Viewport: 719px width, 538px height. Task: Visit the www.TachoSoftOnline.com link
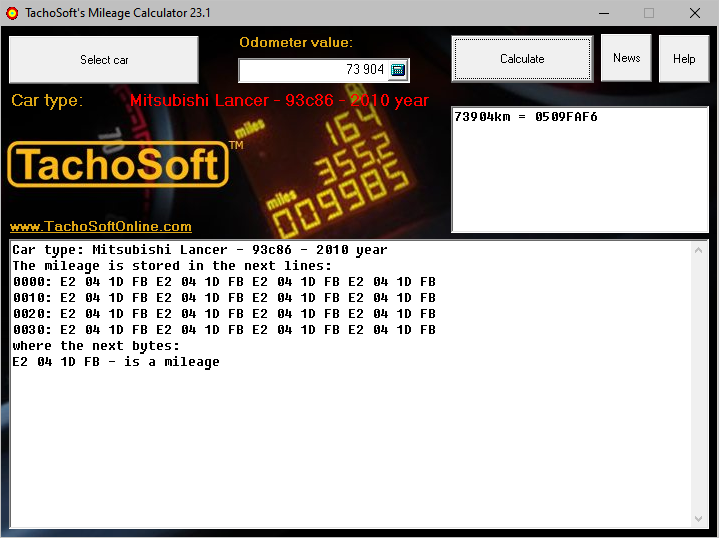[x=101, y=227]
